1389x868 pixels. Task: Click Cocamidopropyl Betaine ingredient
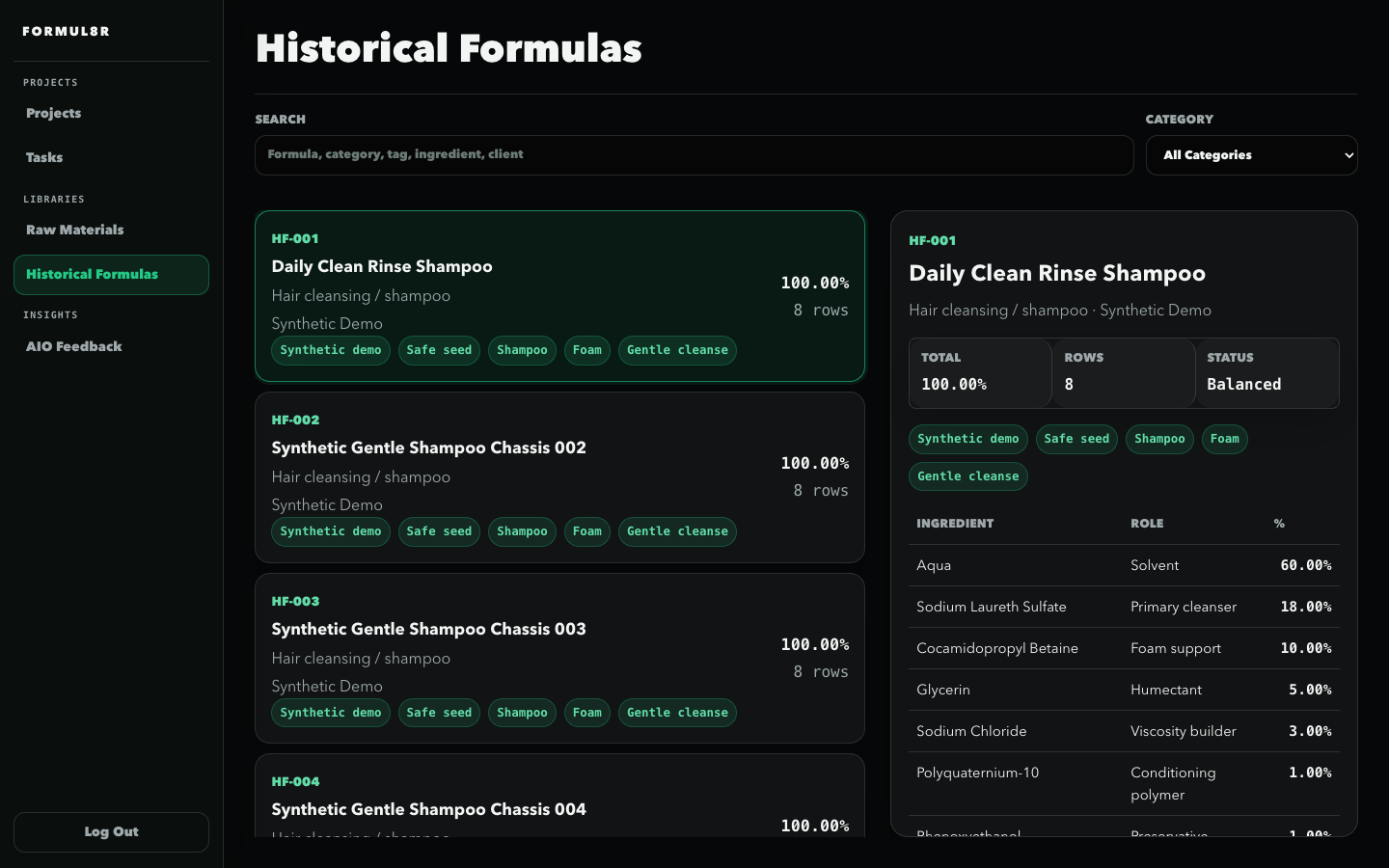click(x=997, y=648)
